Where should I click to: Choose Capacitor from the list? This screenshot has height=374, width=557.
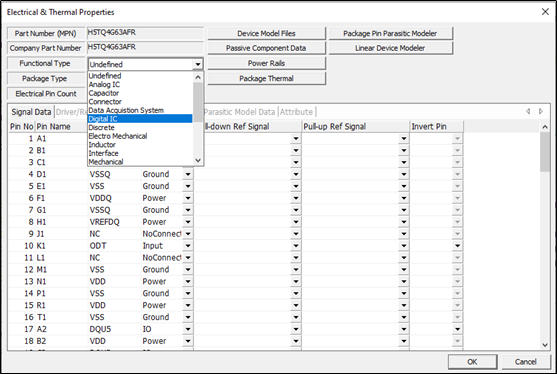(x=140, y=93)
